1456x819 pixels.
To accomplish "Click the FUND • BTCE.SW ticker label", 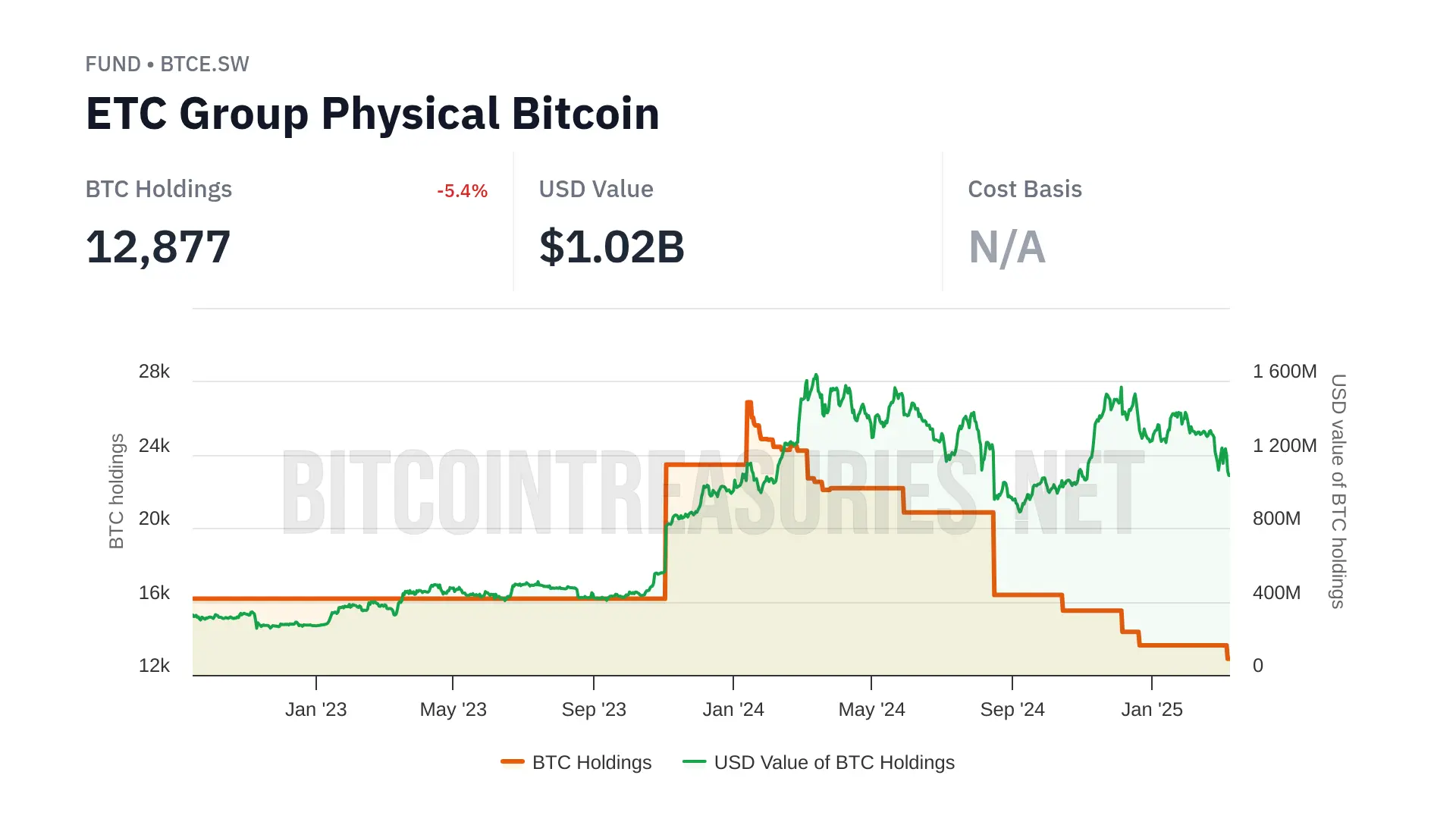I will pos(167,64).
